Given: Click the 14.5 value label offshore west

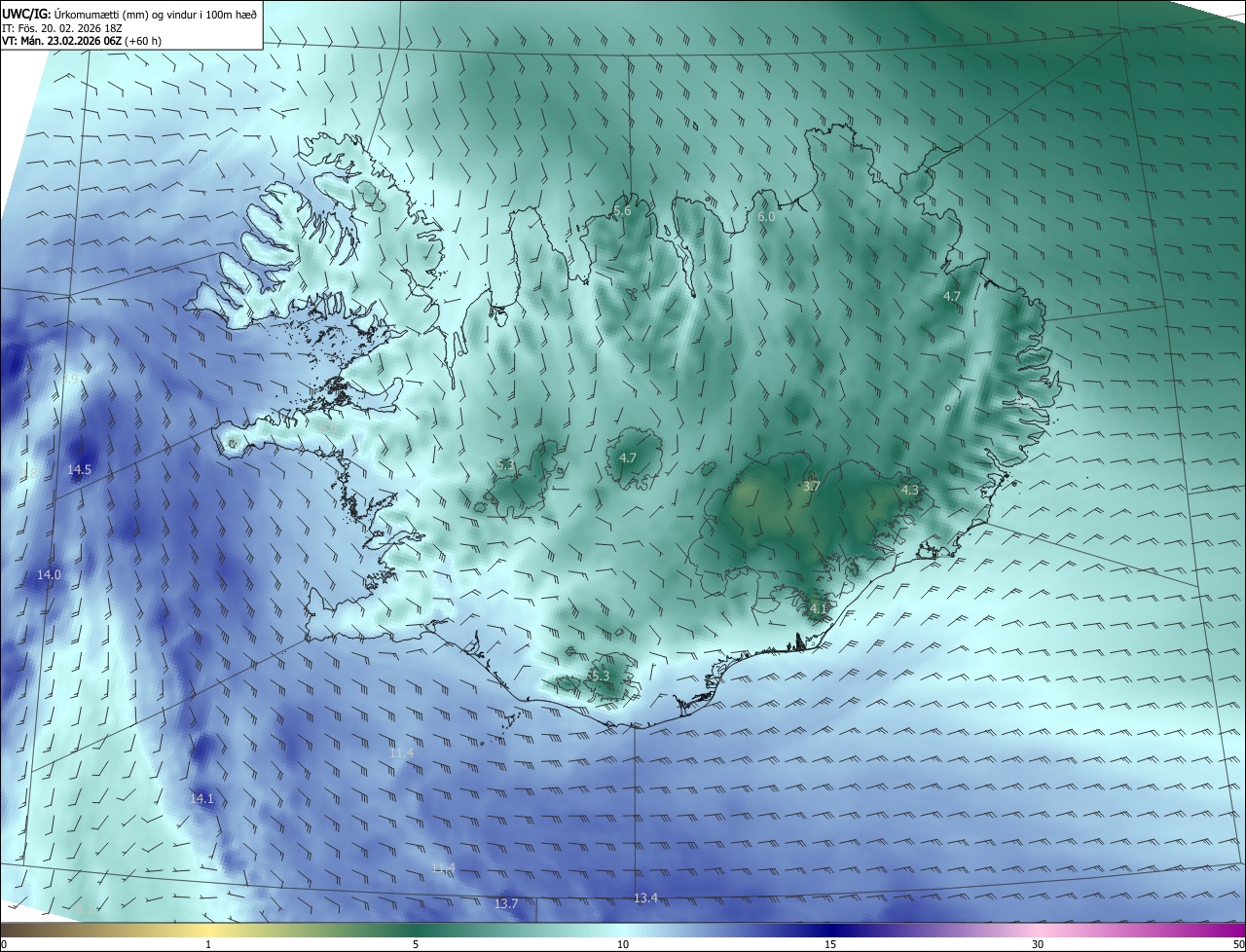Looking at the screenshot, I should pyautogui.click(x=79, y=470).
